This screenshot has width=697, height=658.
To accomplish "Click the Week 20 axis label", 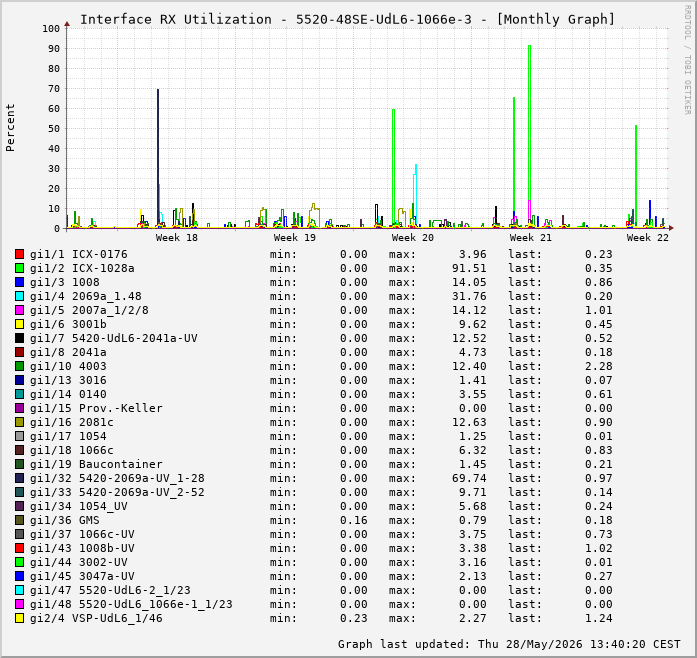I will coord(413,237).
